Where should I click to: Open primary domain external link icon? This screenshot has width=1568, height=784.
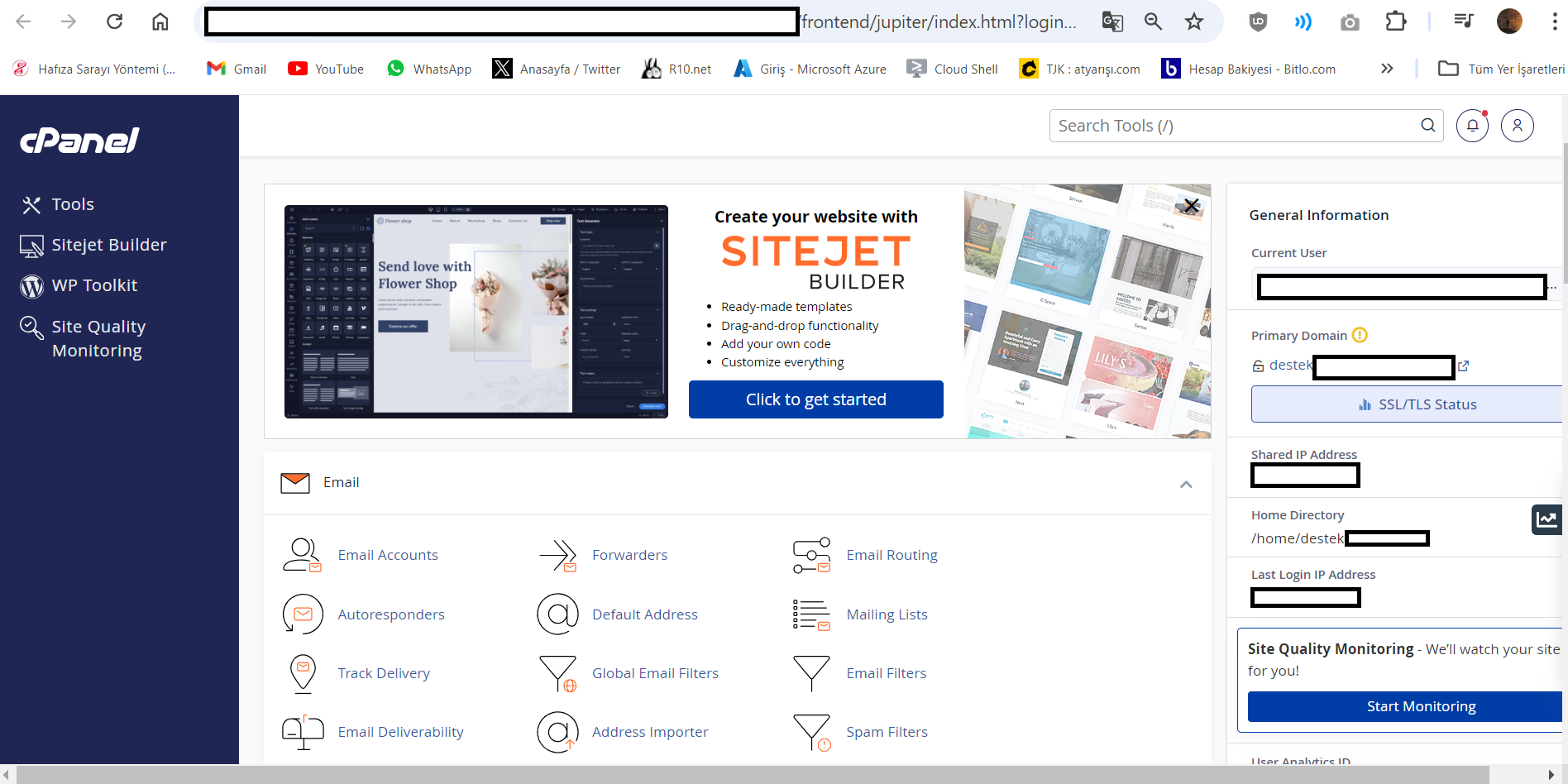pyautogui.click(x=1464, y=366)
